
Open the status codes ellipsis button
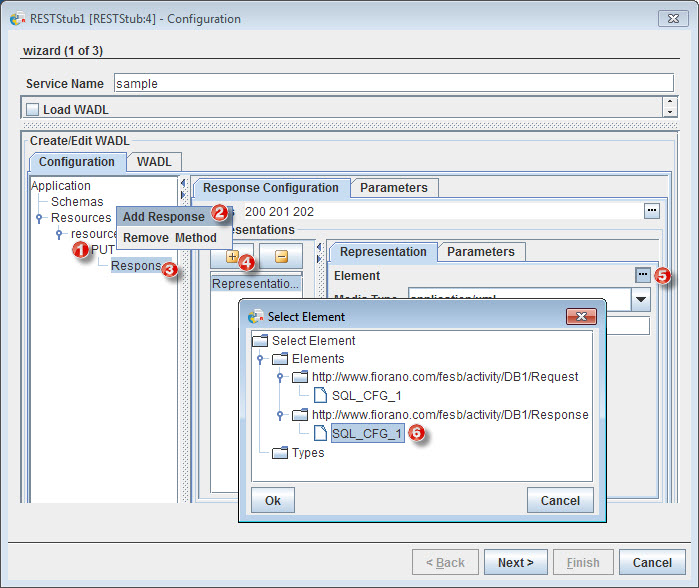[x=652, y=210]
